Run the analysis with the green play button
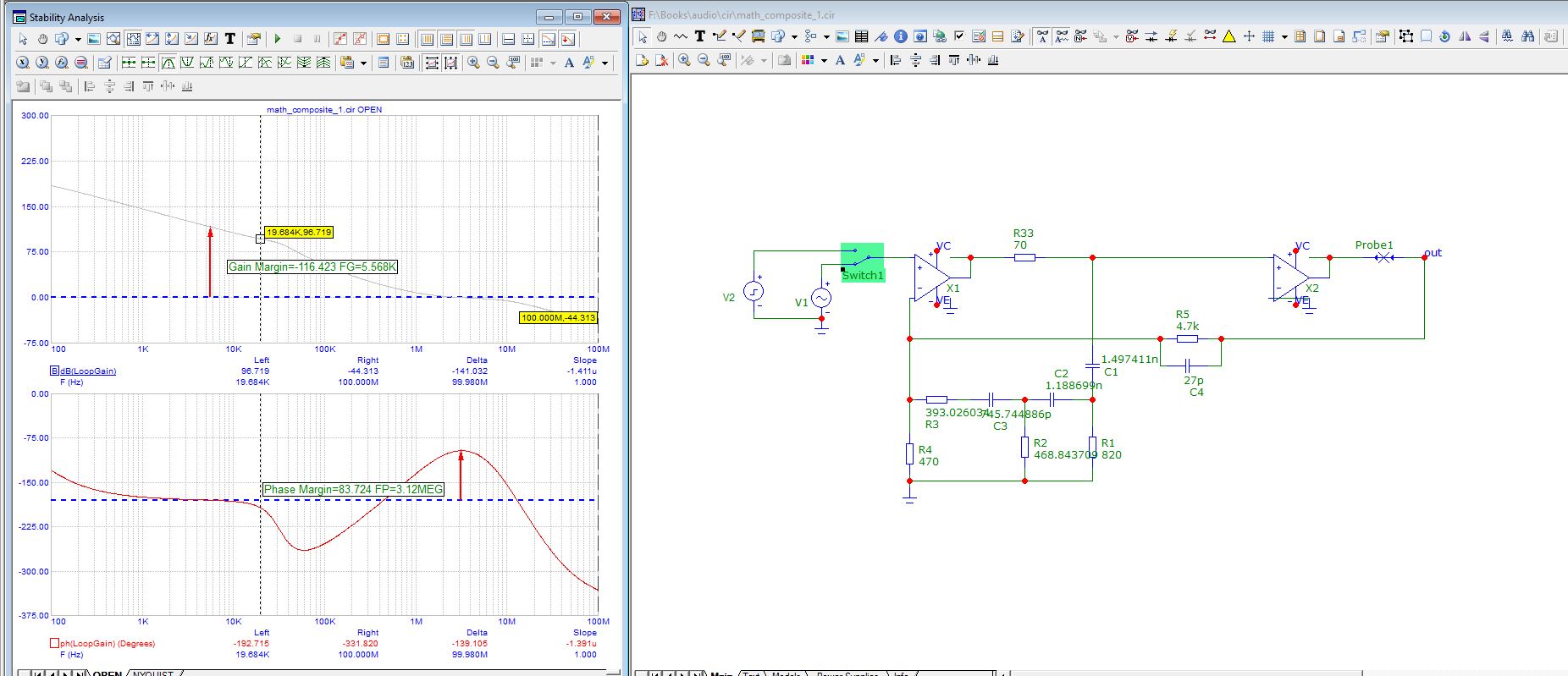Viewport: 1568px width, 676px height. click(x=278, y=39)
